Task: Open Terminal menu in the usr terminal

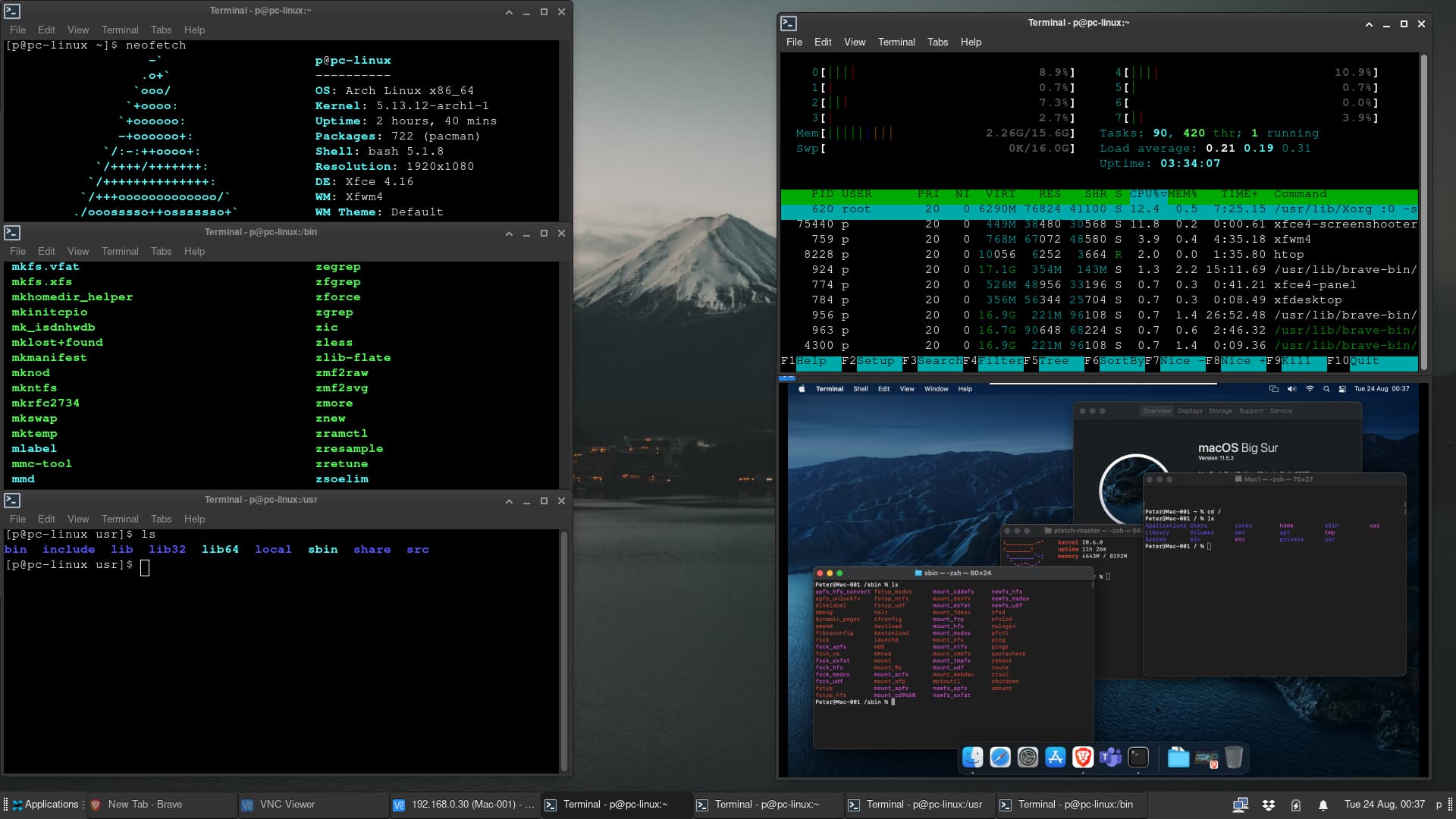Action: 120,519
